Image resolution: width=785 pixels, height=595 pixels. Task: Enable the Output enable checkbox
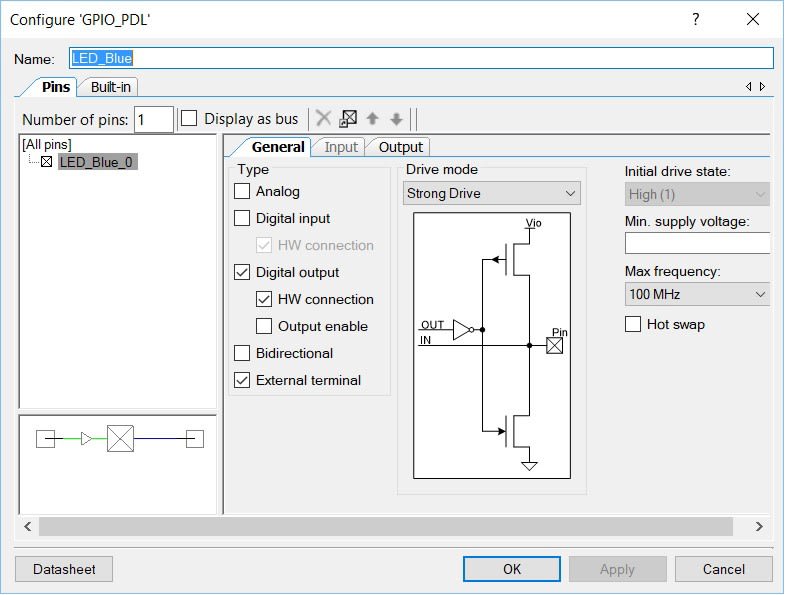click(x=264, y=326)
